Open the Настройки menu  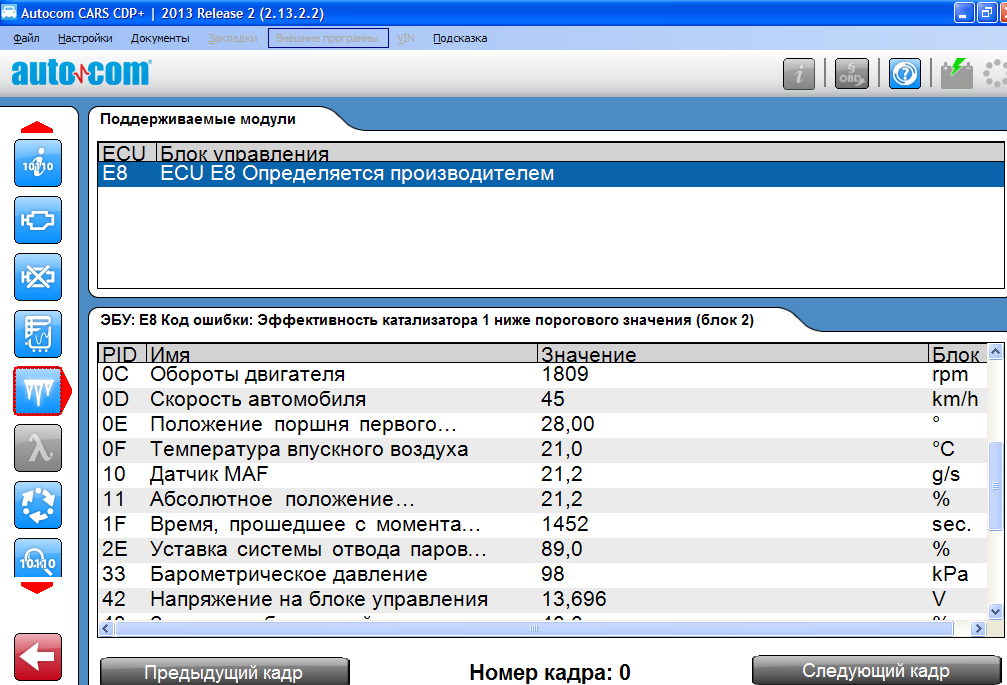[85, 38]
